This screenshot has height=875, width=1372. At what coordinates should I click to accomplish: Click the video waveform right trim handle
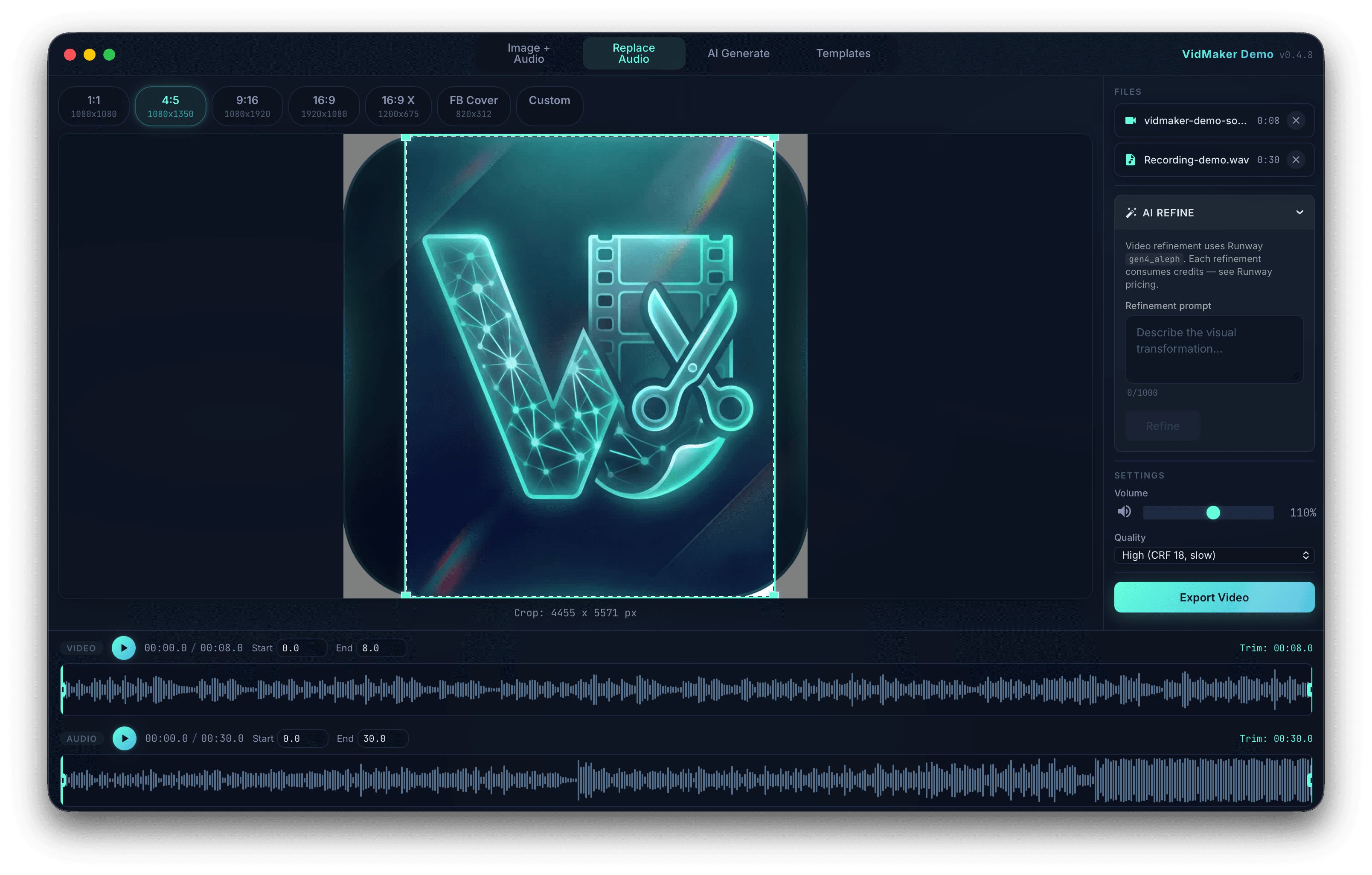click(x=1310, y=690)
